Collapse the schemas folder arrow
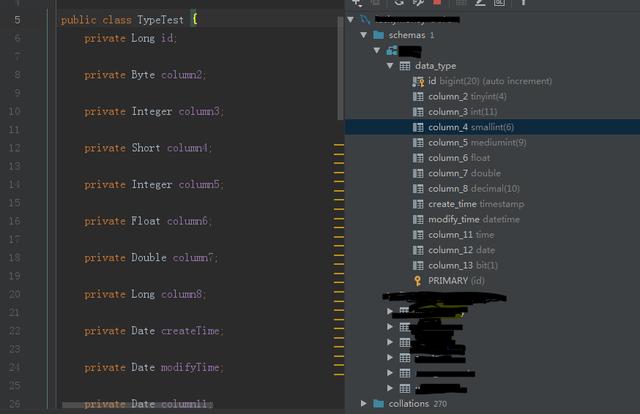Viewport: 640px width, 414px height. 364,35
